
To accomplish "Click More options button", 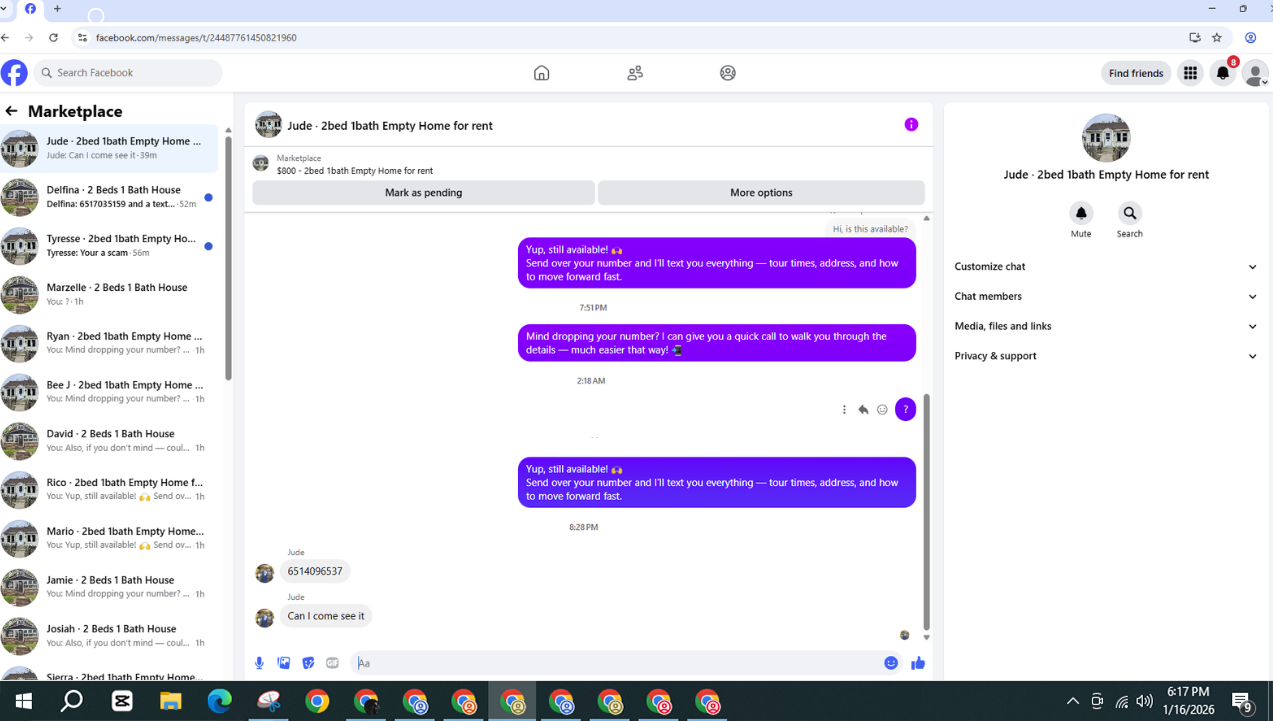I will tap(761, 193).
